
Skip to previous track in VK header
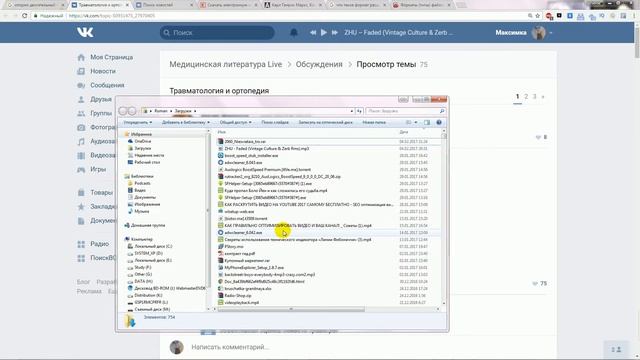(313, 32)
